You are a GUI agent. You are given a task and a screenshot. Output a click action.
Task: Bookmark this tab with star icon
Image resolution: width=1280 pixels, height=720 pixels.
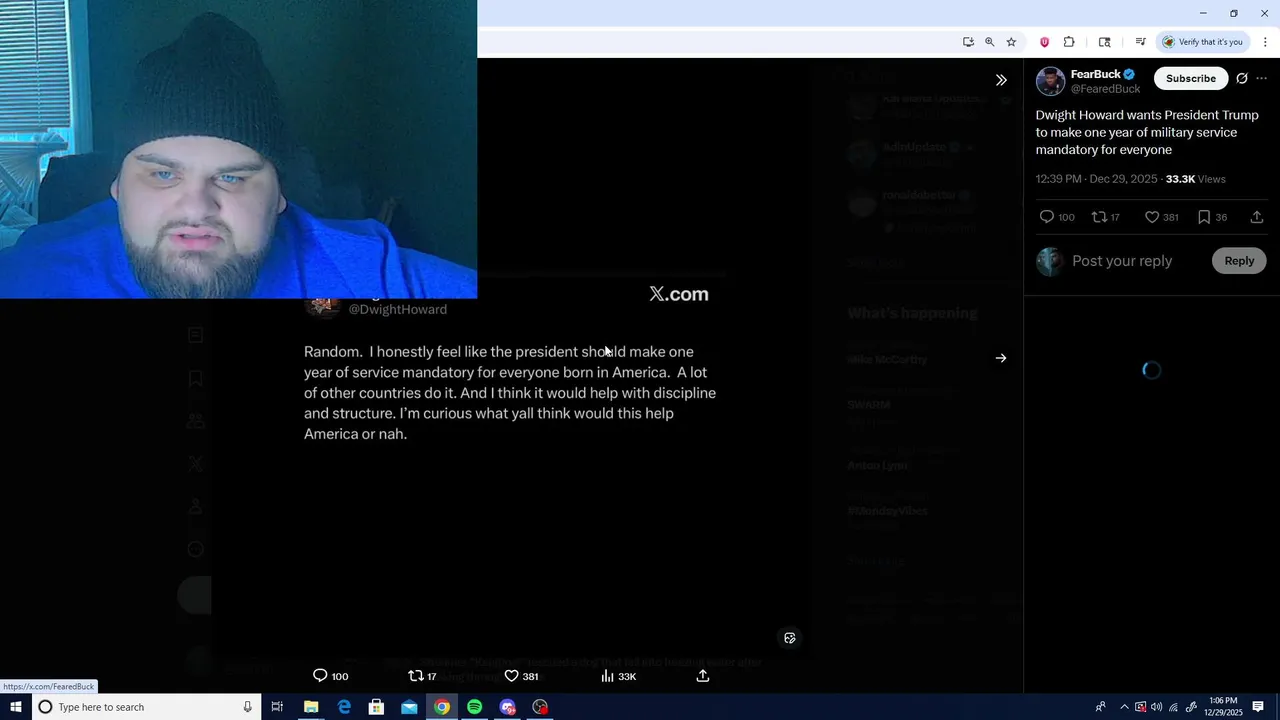pos(1011,42)
